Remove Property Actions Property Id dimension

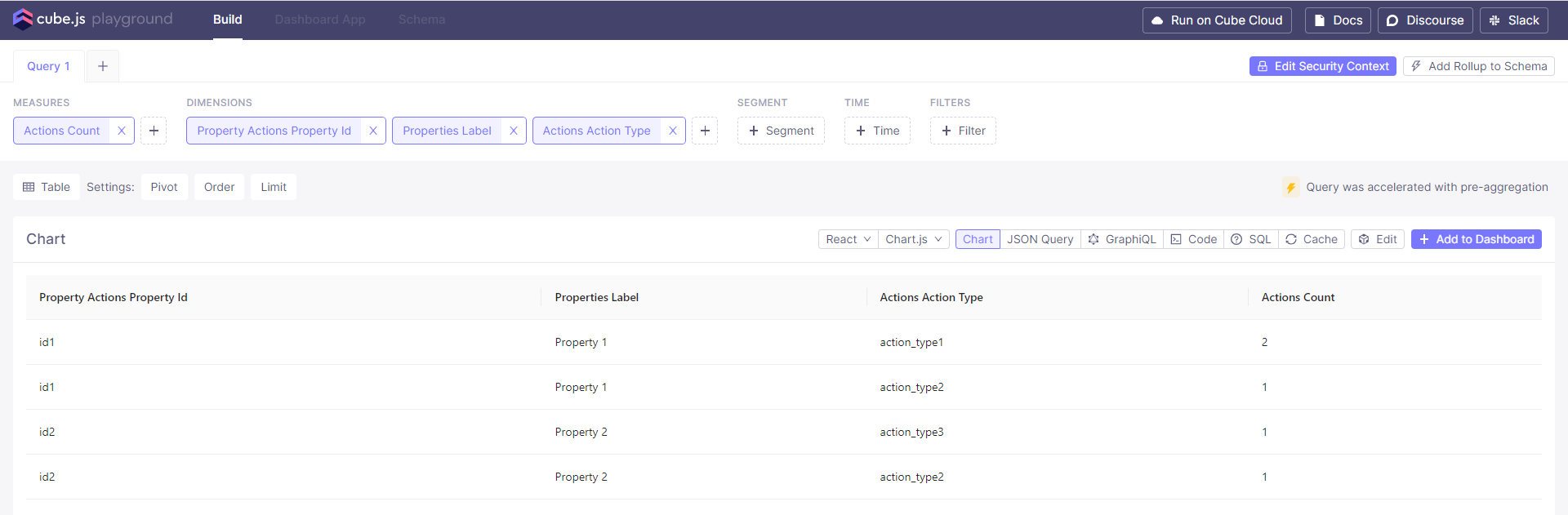373,131
